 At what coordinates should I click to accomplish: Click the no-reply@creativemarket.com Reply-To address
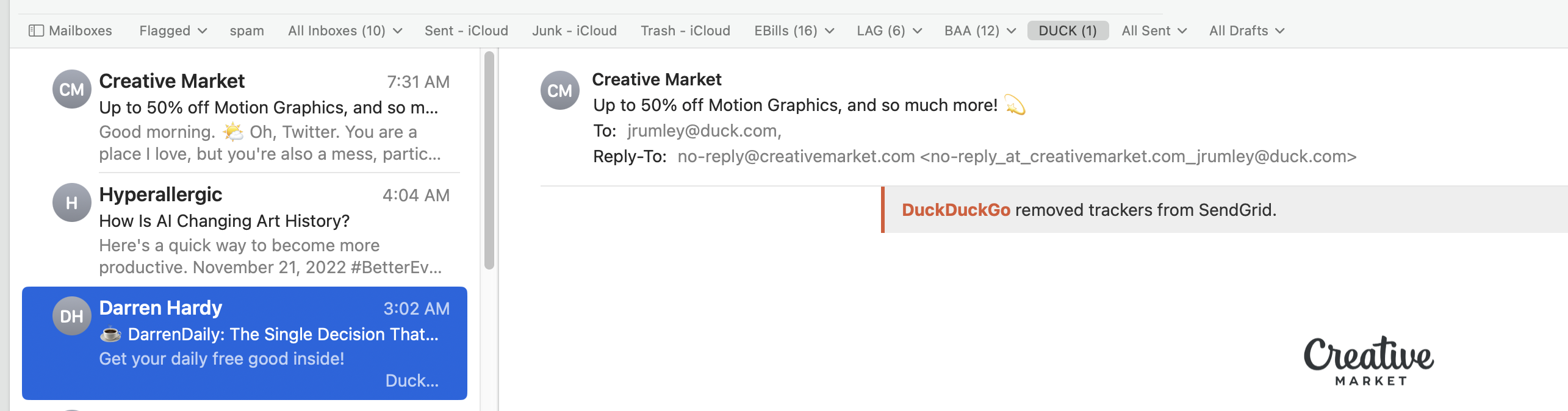coord(1017,156)
